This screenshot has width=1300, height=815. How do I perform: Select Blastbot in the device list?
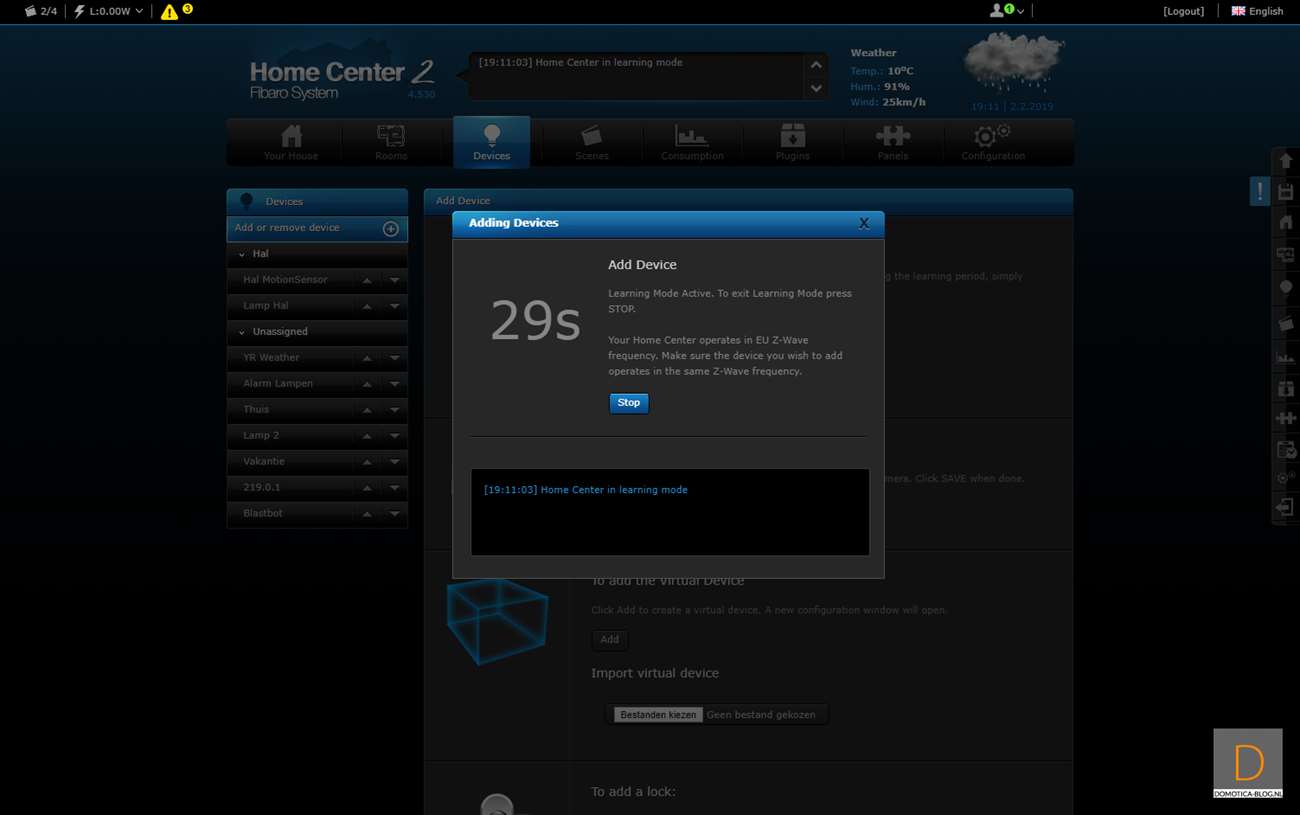(x=263, y=514)
